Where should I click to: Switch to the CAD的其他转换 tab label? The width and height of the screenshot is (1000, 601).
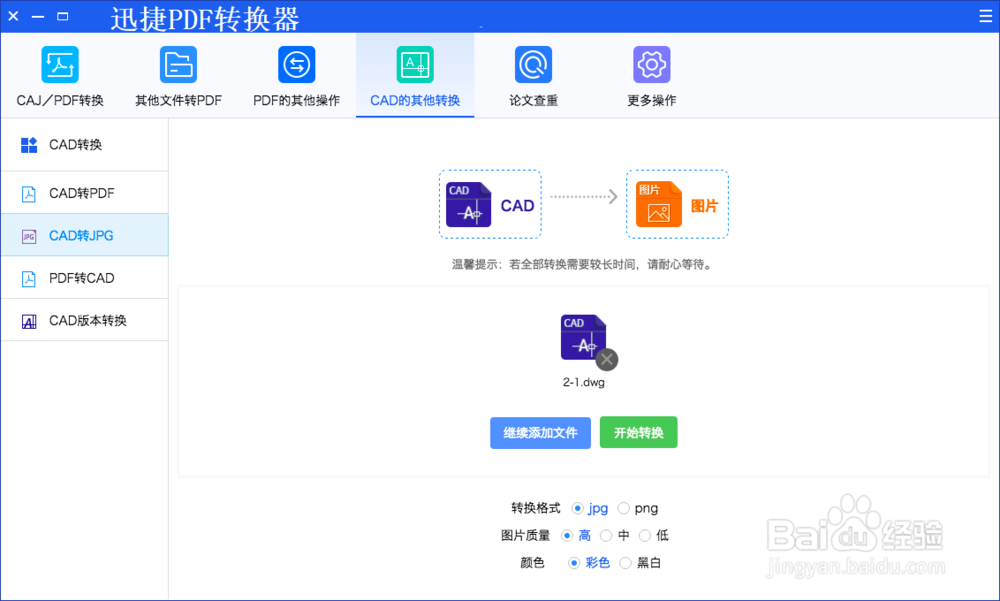pyautogui.click(x=415, y=101)
